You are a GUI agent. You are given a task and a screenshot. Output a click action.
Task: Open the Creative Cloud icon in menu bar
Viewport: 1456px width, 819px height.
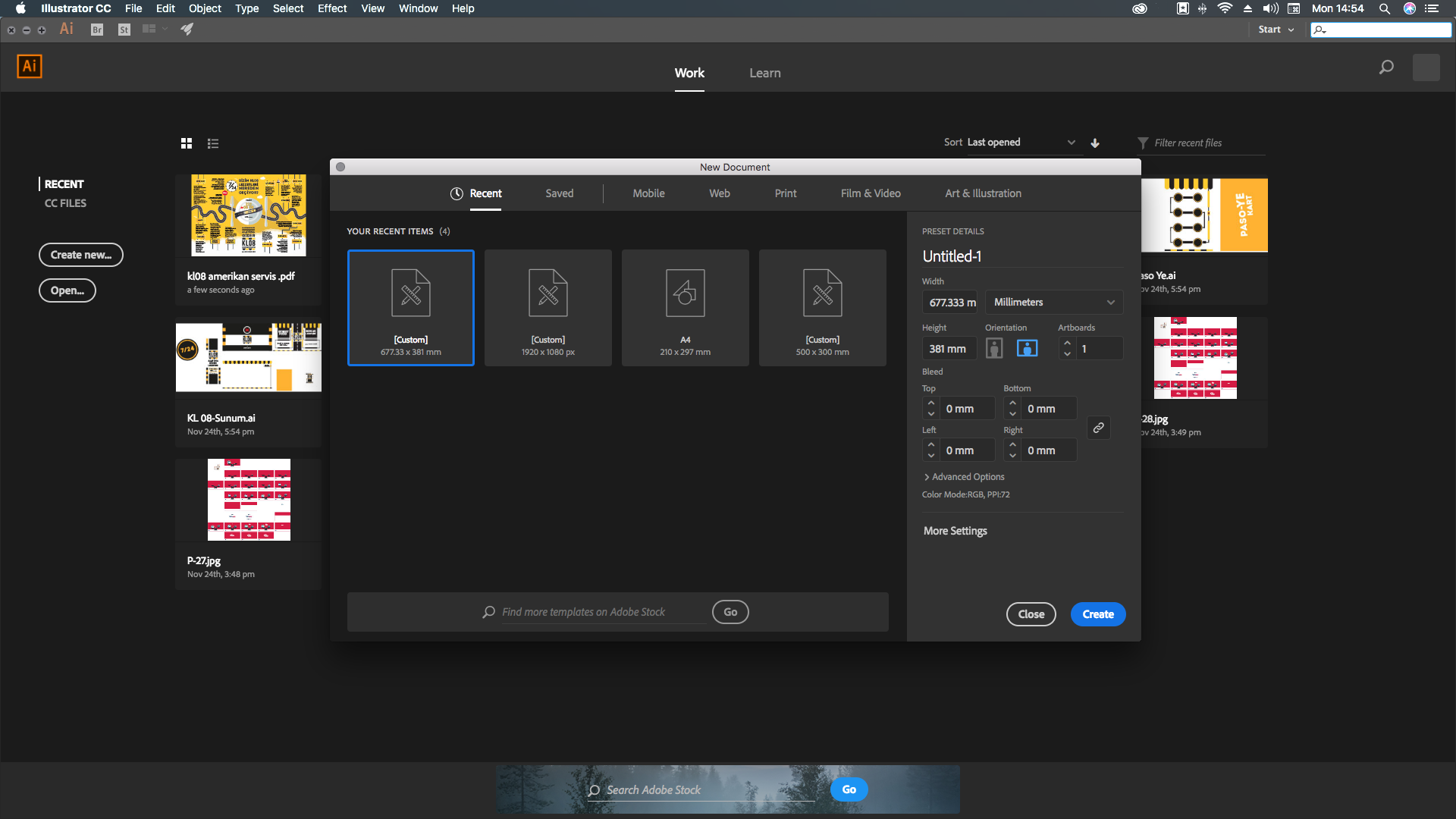[x=1140, y=8]
